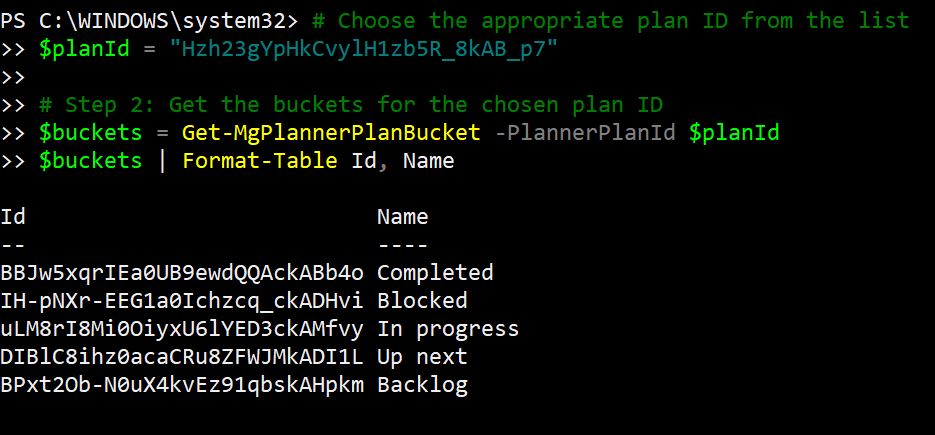Image resolution: width=935 pixels, height=435 pixels.
Task: Click the bucket ID starting with BPxt2Ob
Action: [184, 384]
